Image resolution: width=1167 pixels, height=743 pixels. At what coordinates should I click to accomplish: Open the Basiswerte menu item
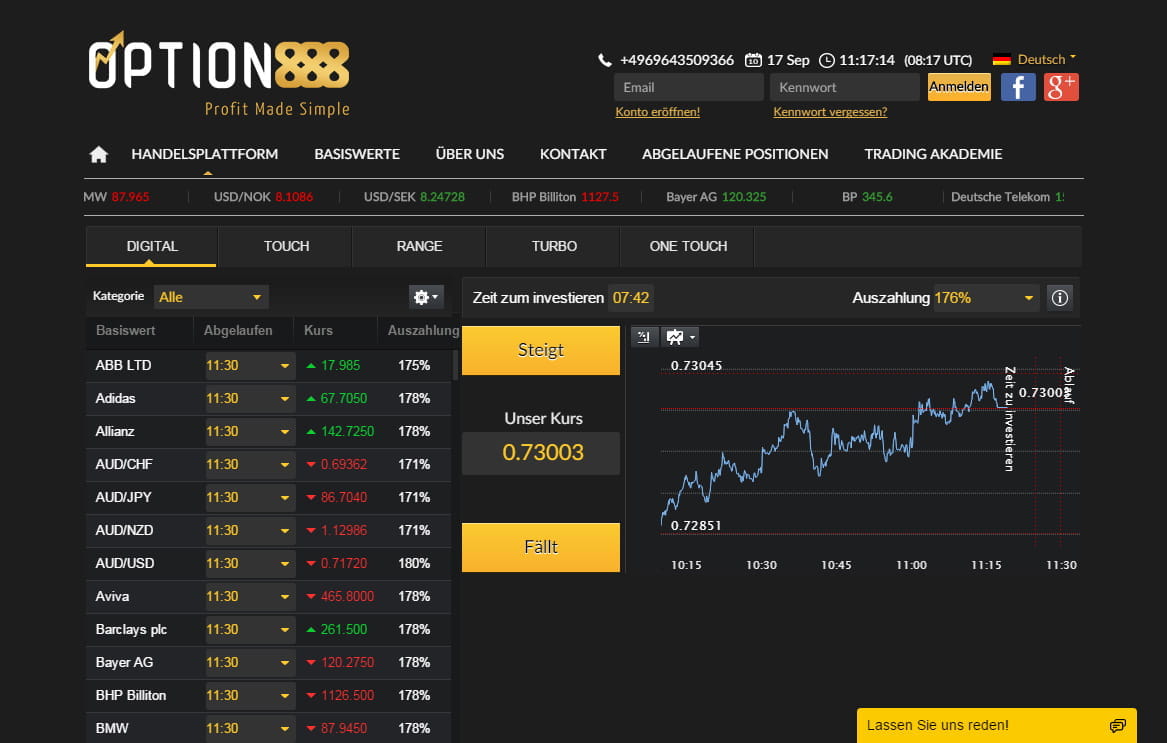click(357, 154)
